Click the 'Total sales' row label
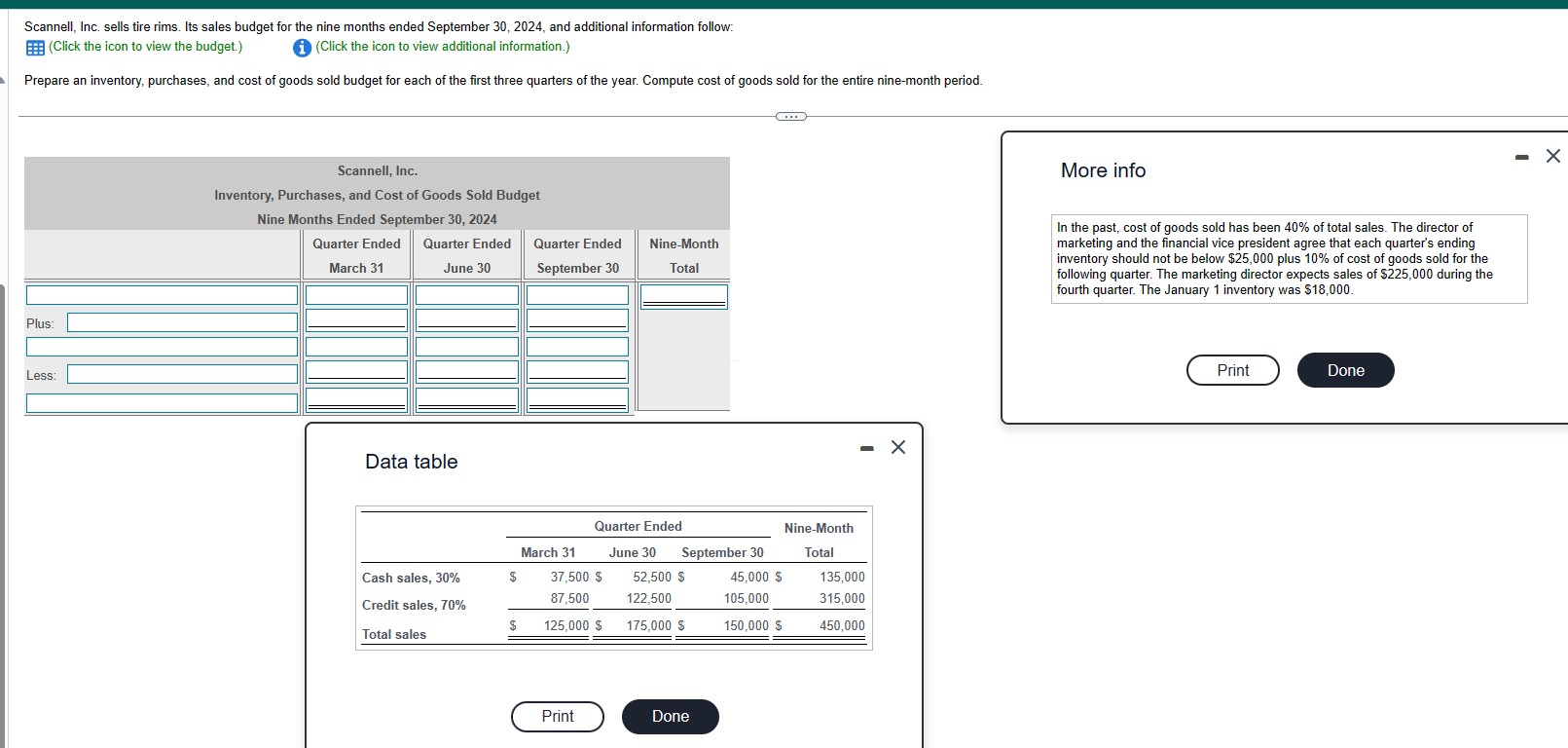This screenshot has width=1568, height=748. pos(394,635)
